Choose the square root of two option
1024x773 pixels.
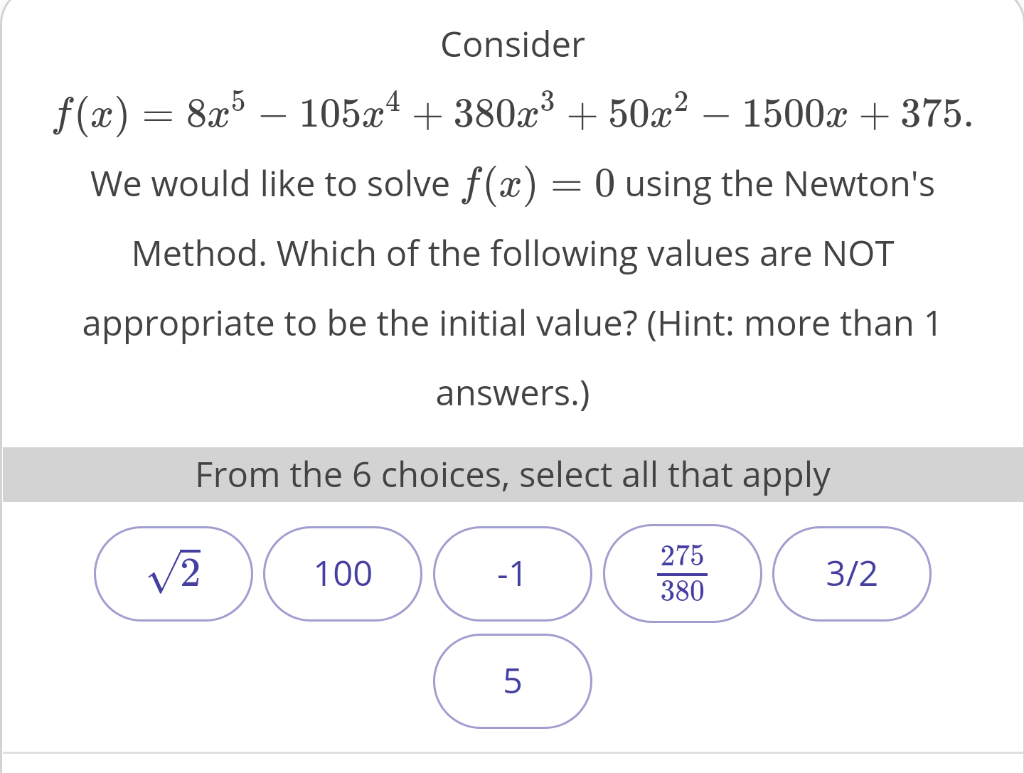point(172,574)
